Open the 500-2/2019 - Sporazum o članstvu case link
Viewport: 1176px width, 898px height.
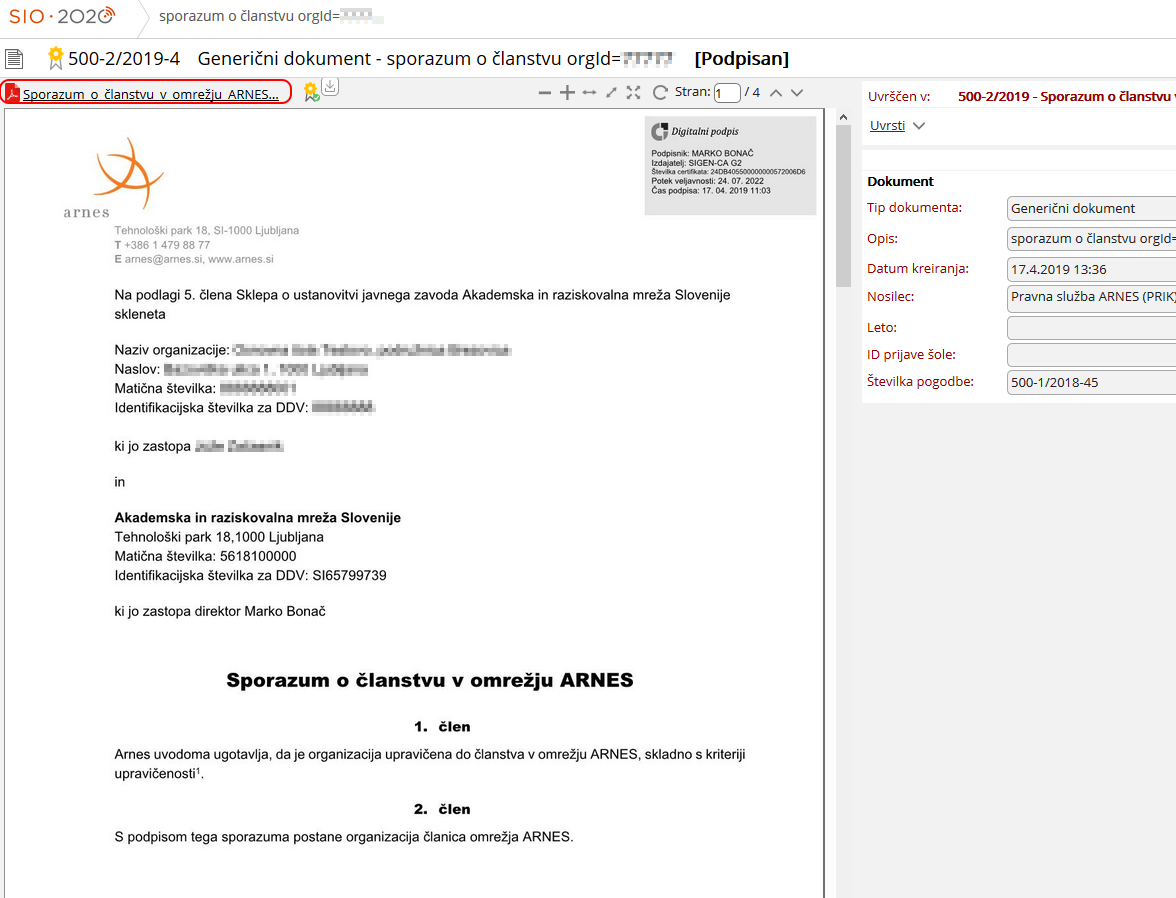pyautogui.click(x=1066, y=96)
